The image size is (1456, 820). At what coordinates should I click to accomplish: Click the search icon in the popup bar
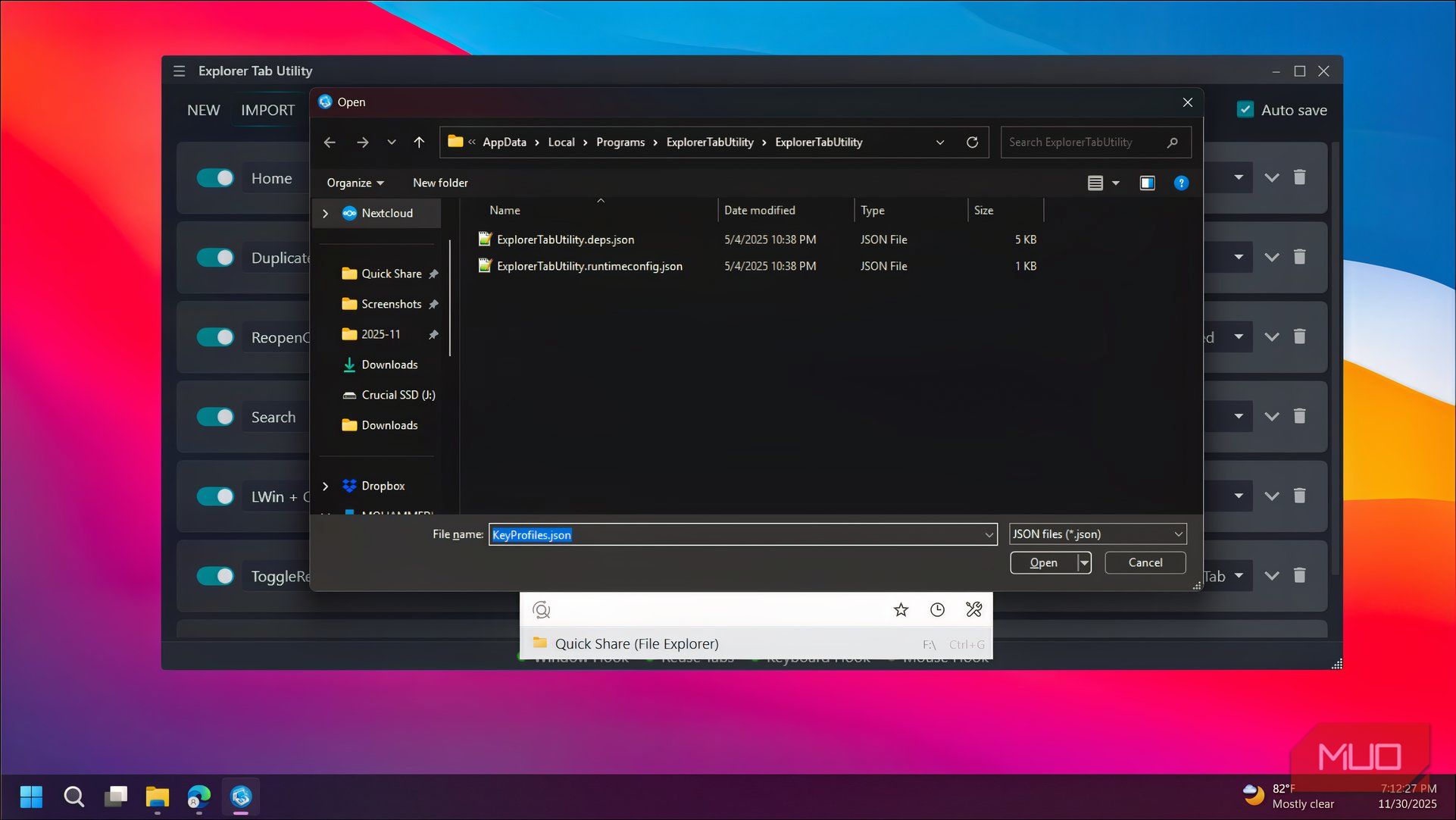(x=542, y=609)
